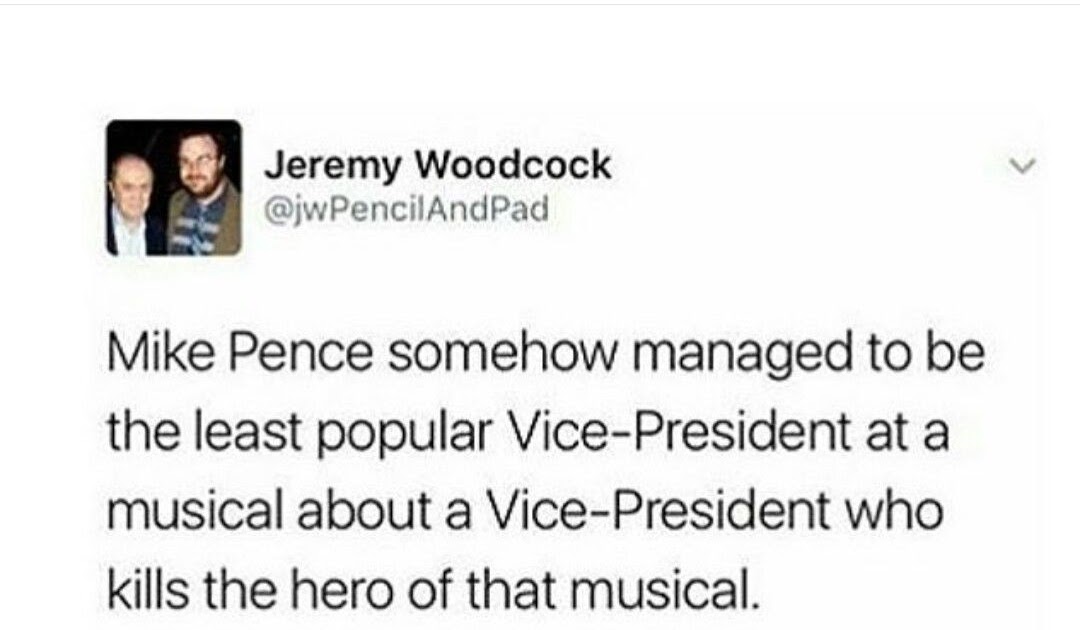
Task: Click the word "about" in the tweet
Action: [365, 512]
